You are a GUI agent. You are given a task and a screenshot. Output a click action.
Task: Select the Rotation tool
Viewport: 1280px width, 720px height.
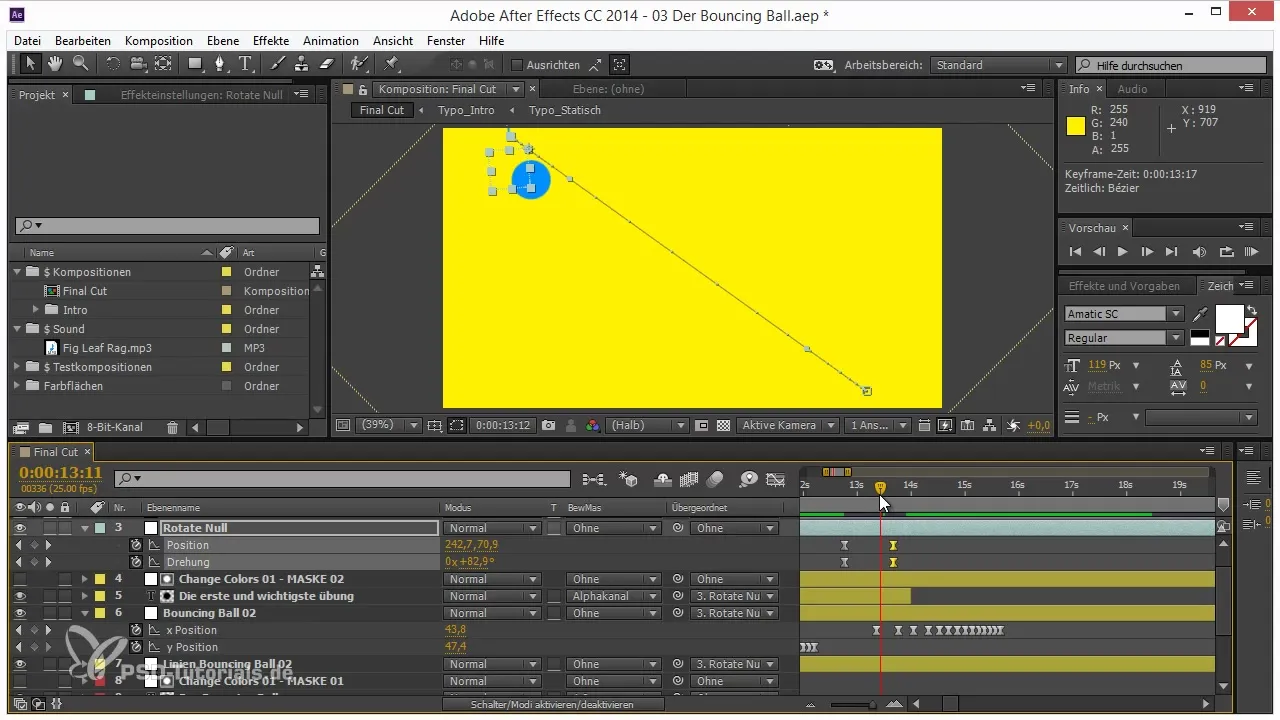point(112,64)
